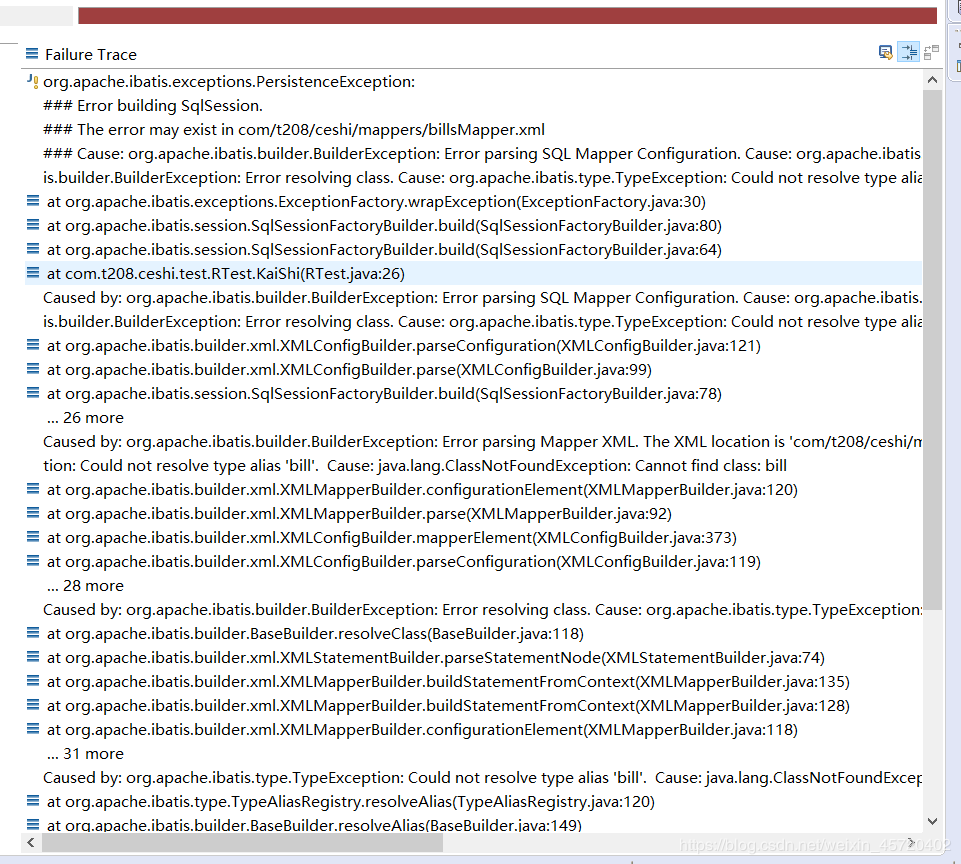Click the Failure Trace header icon
Viewport: 961px width, 864px height.
point(32,54)
